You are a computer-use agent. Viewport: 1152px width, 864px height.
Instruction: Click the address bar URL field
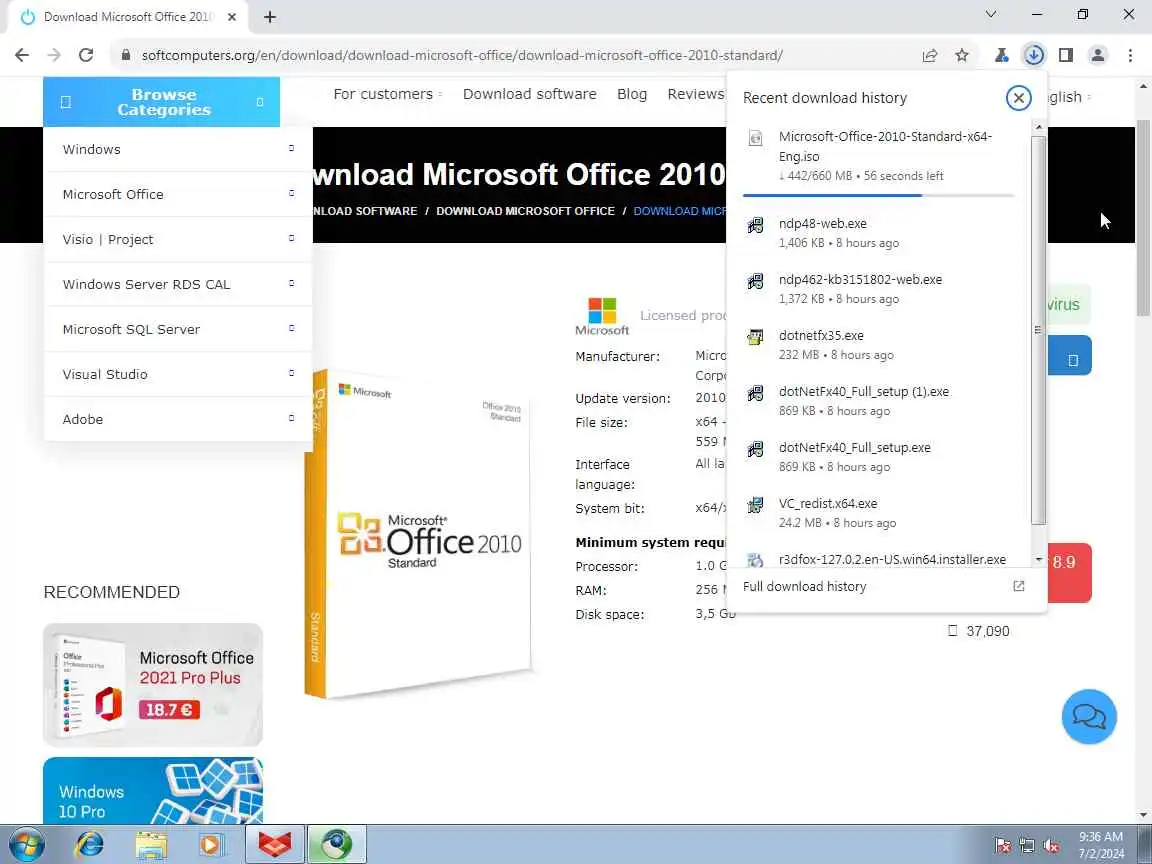pyautogui.click(x=462, y=55)
